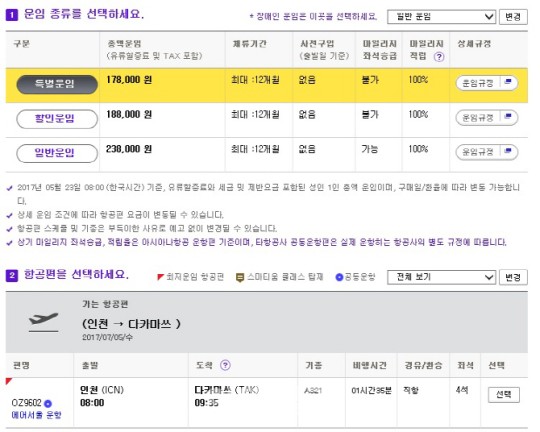Open the 전체 보기 flight filter dropdown
Viewport: 540px width, 432px height.
pyautogui.click(x=441, y=277)
